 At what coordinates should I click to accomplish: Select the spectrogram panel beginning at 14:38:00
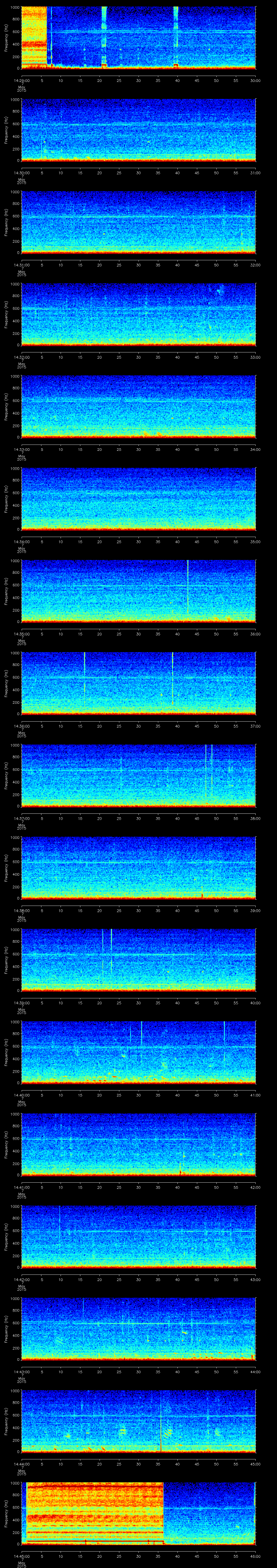pyautogui.click(x=138, y=868)
